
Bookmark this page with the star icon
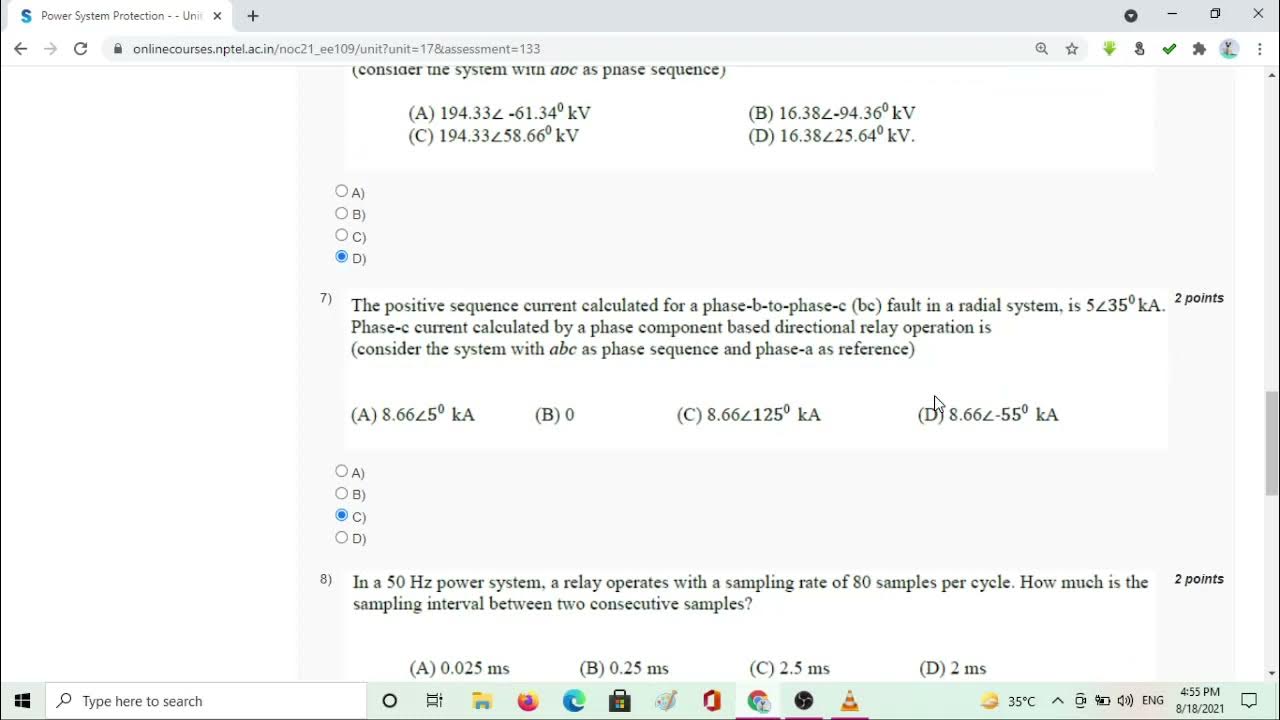pyautogui.click(x=1072, y=48)
